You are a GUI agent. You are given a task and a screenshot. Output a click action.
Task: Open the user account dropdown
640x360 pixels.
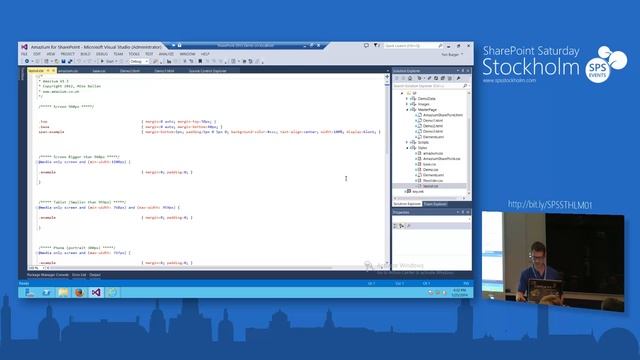452,54
